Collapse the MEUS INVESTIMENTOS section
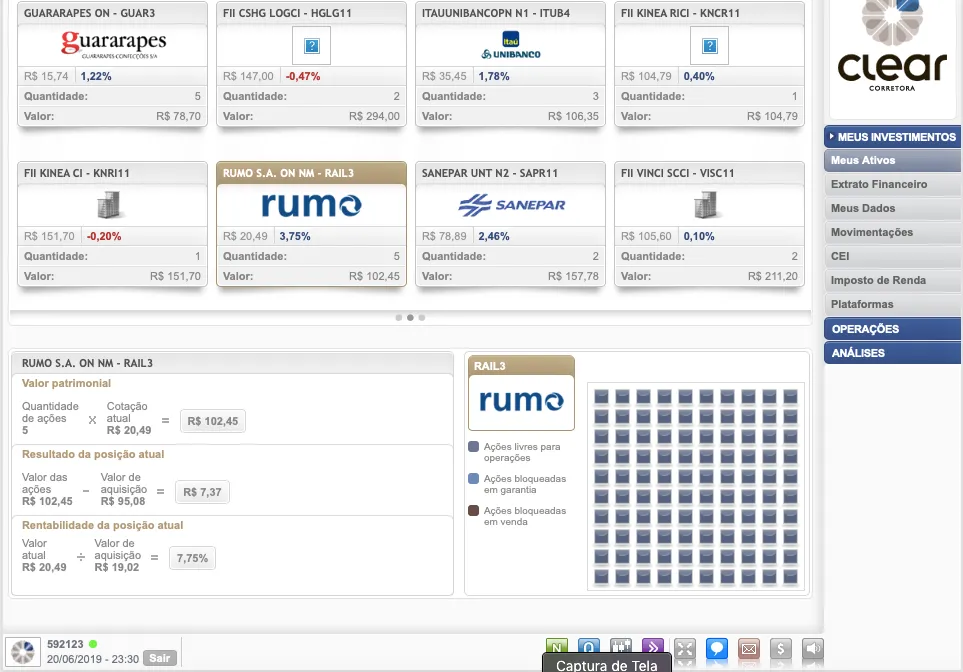963x672 pixels. tap(892, 137)
